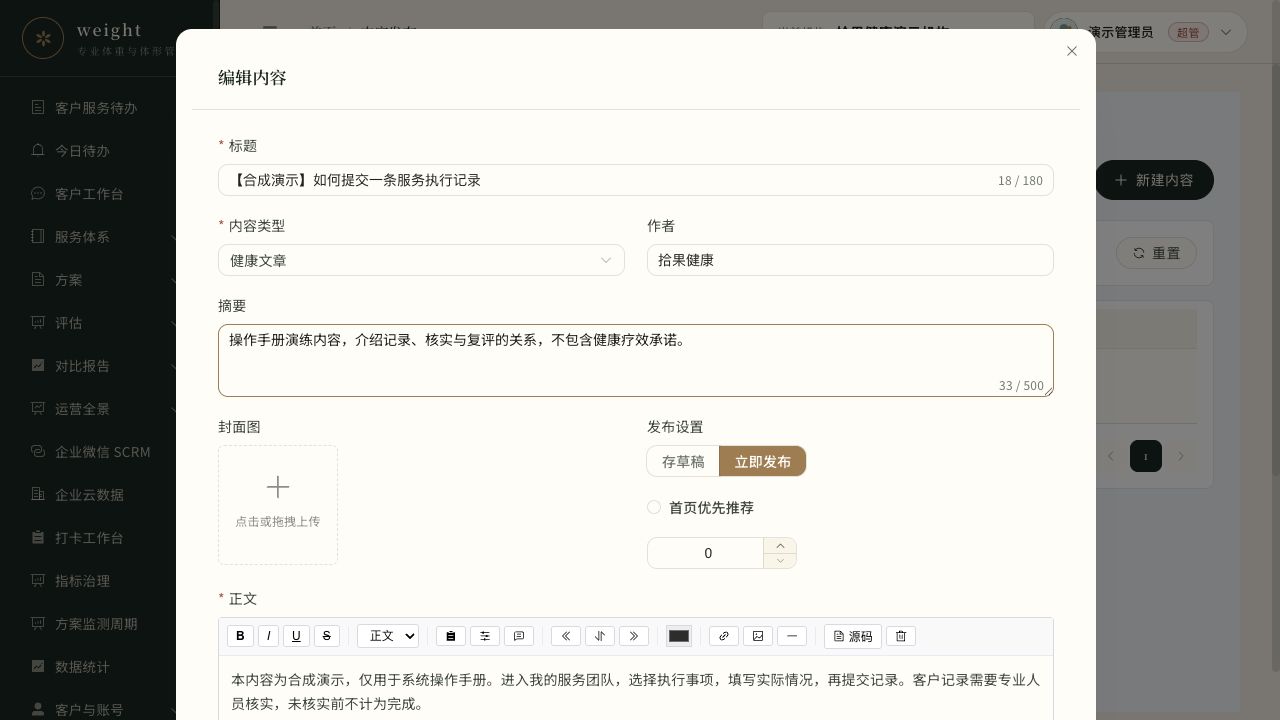
Task: Click the priority number input showing 0
Action: 706,553
